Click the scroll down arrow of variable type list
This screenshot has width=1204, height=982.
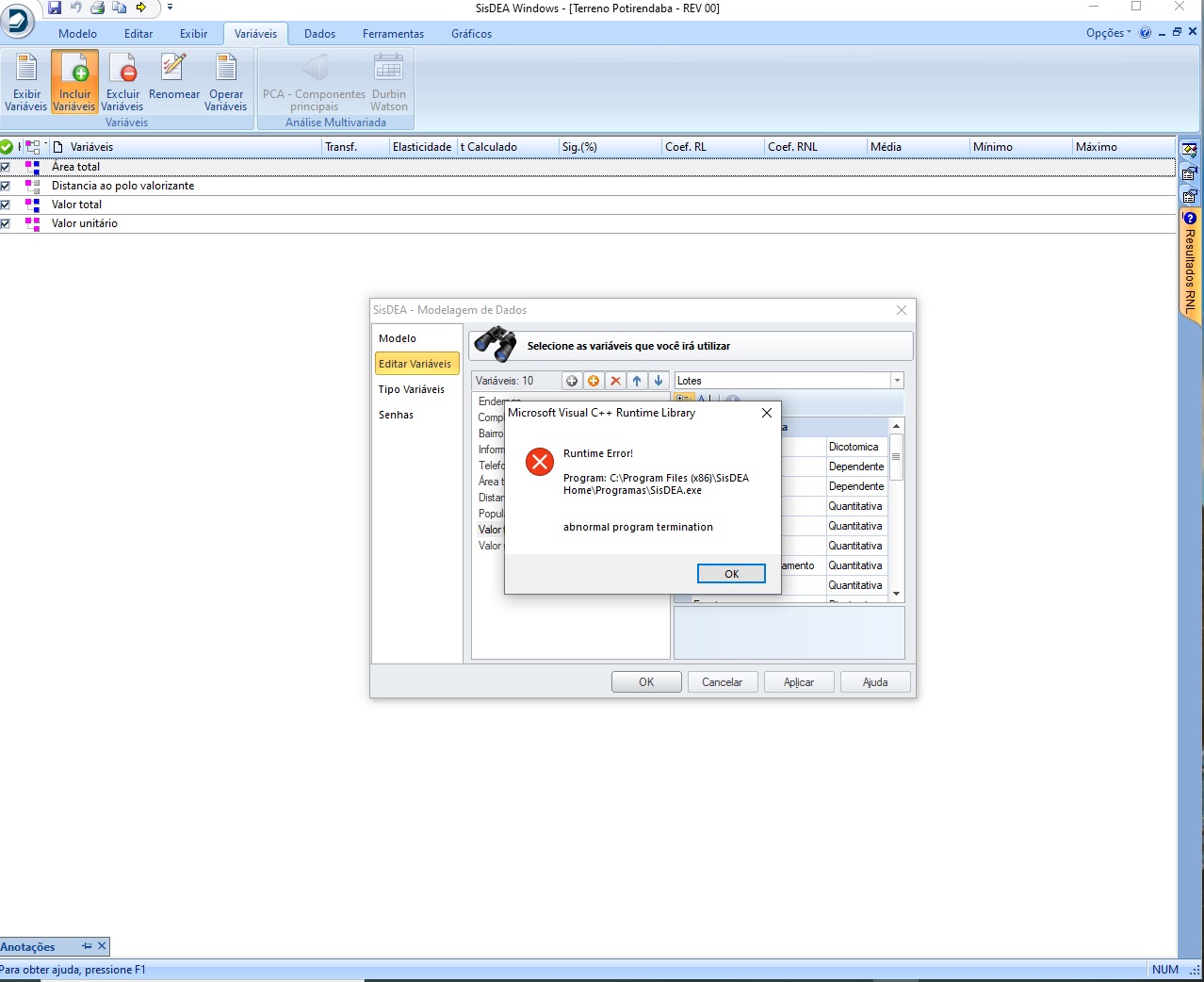(x=896, y=594)
